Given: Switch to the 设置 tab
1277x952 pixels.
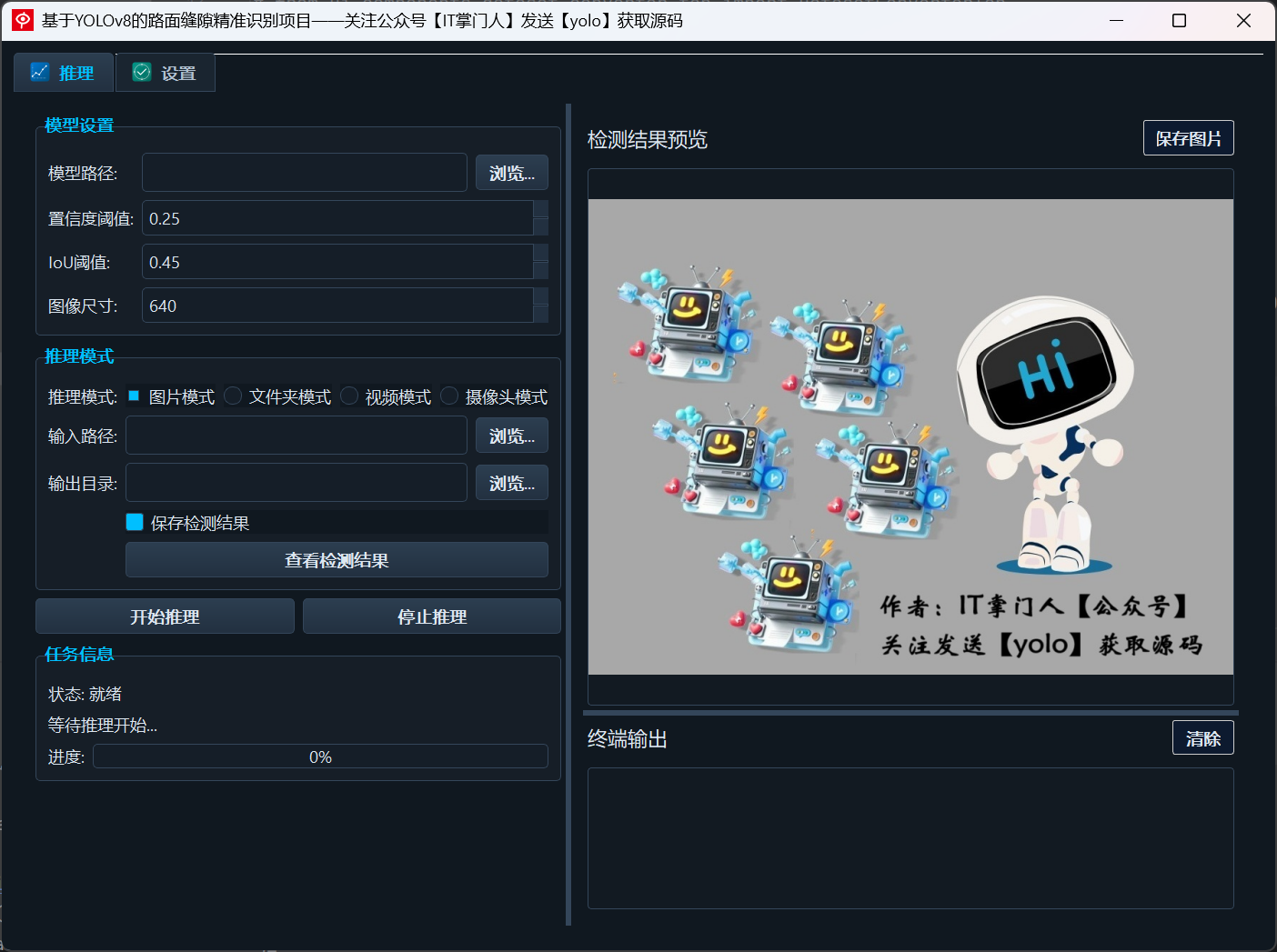Looking at the screenshot, I should point(165,72).
